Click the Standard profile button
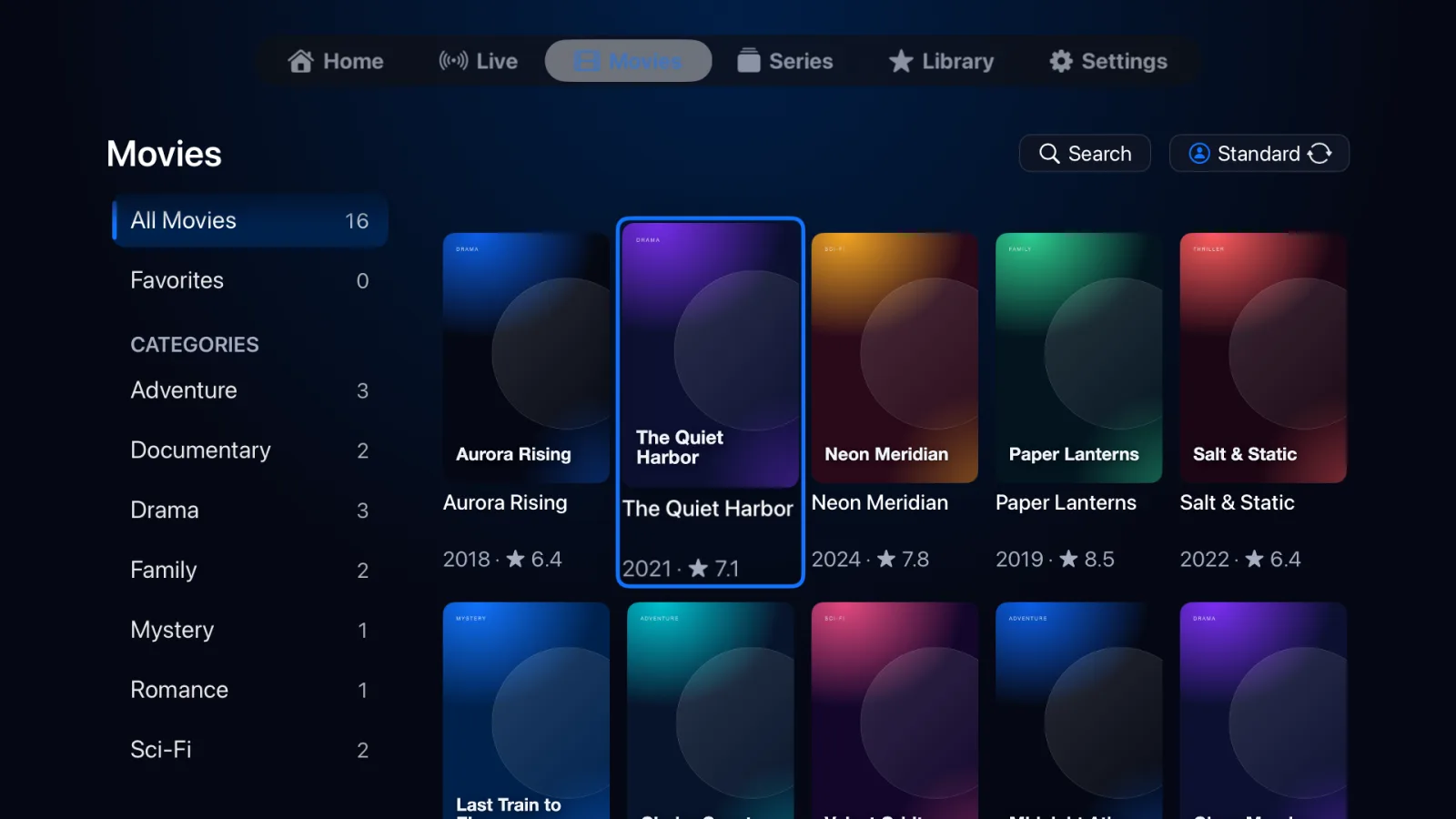This screenshot has width=1456, height=819. (x=1259, y=153)
